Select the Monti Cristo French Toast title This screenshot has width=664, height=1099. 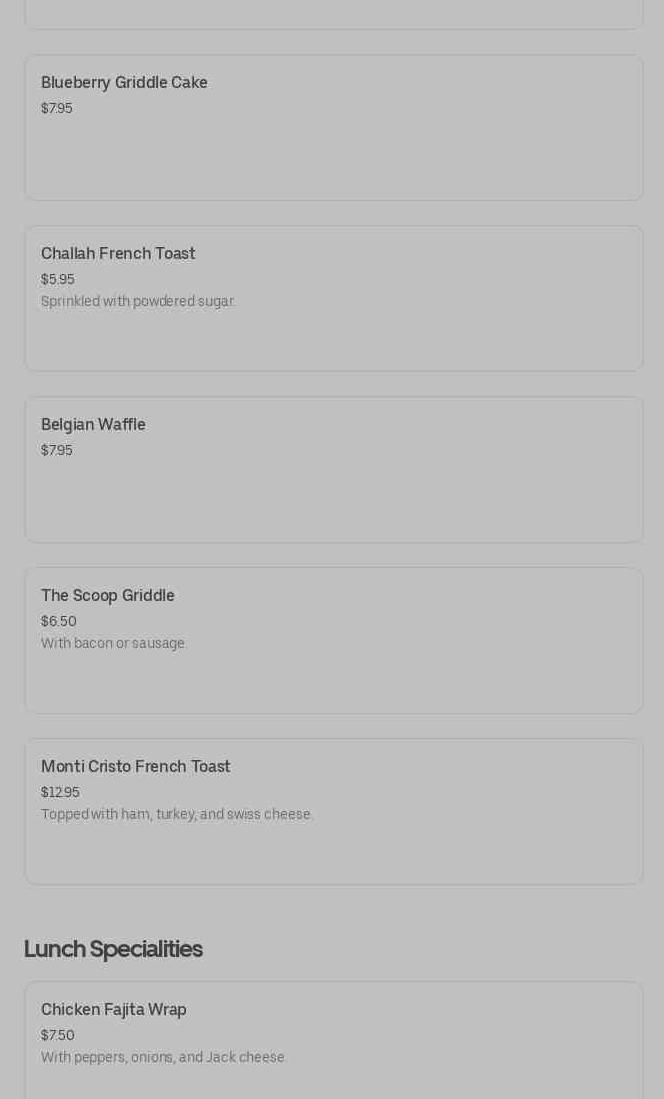[x=136, y=767]
